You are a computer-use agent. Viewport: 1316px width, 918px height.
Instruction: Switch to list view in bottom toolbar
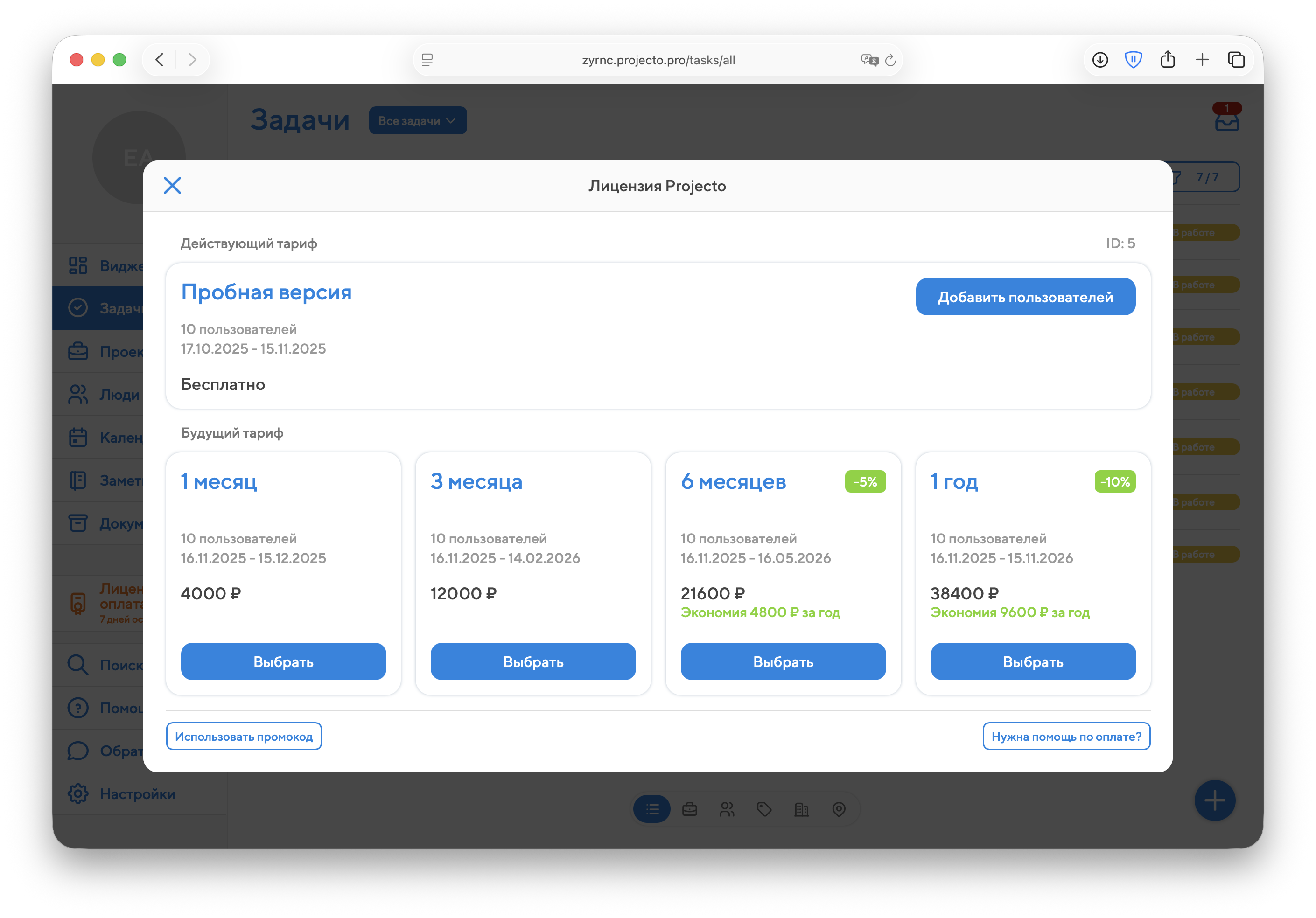652,809
